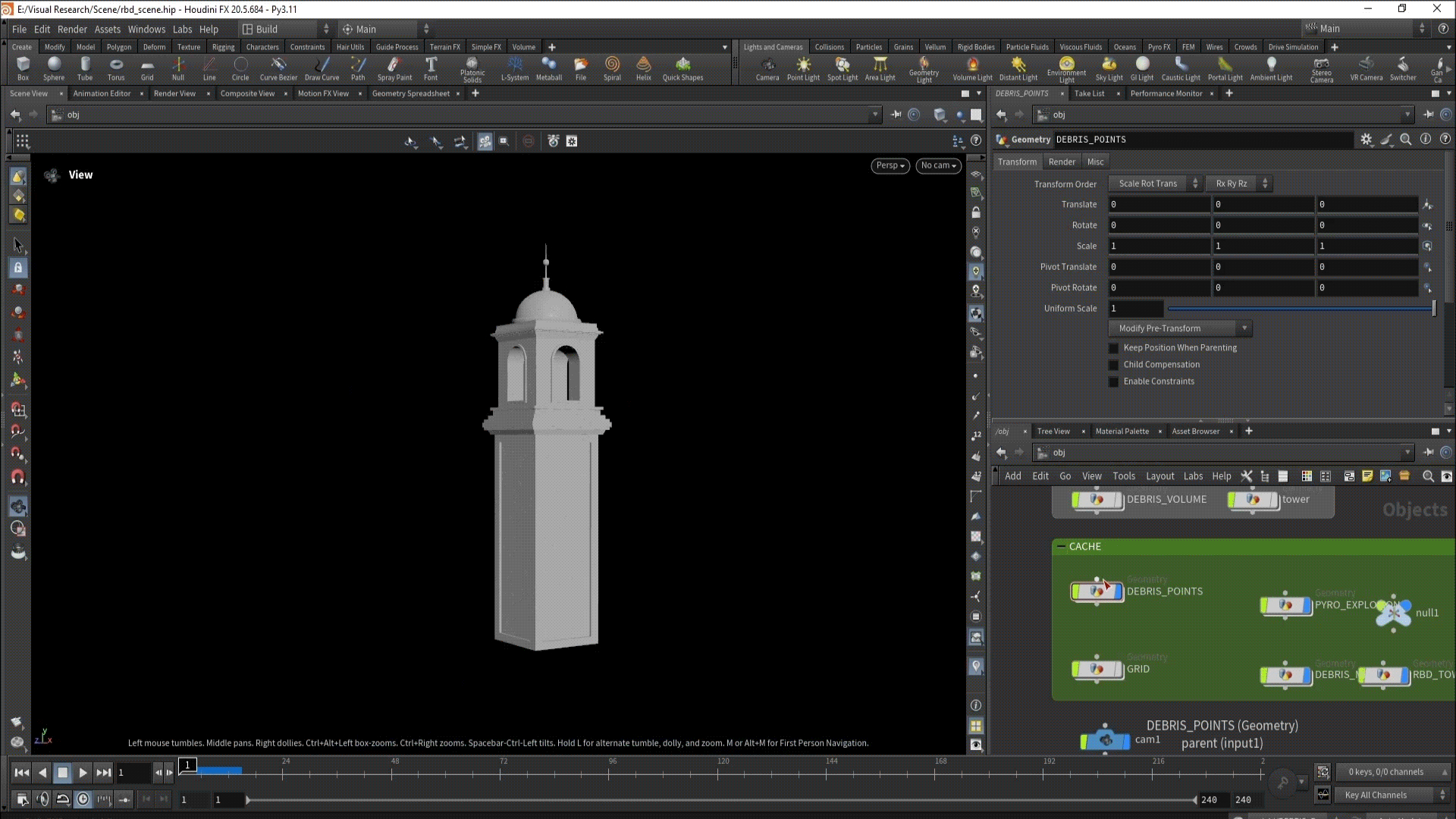
Task: Check the Child Compensation option
Action: coord(1113,365)
